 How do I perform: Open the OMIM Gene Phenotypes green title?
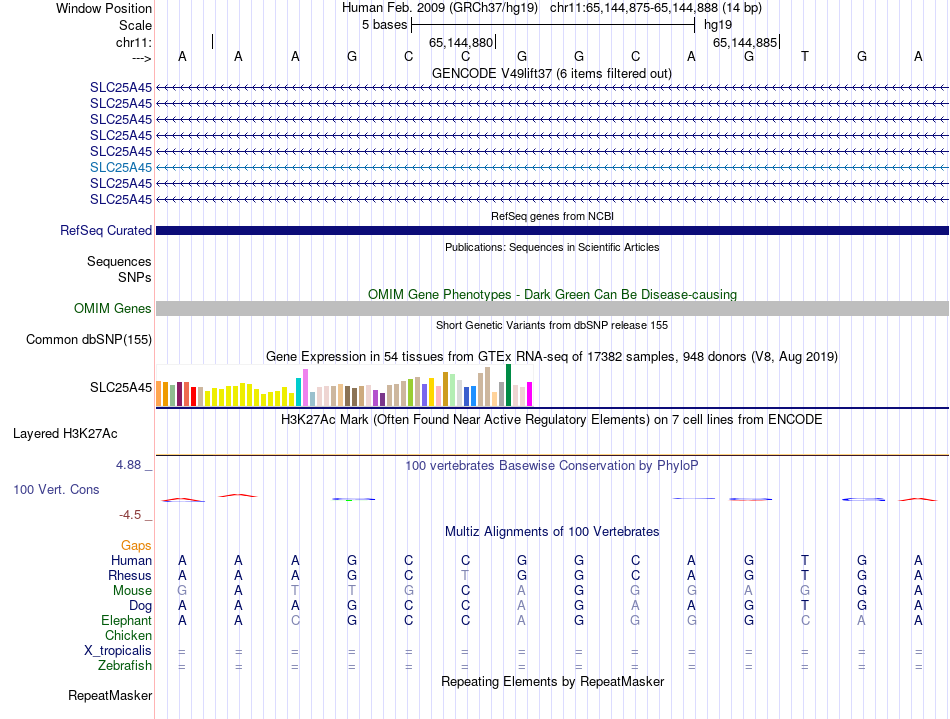[x=552, y=294]
